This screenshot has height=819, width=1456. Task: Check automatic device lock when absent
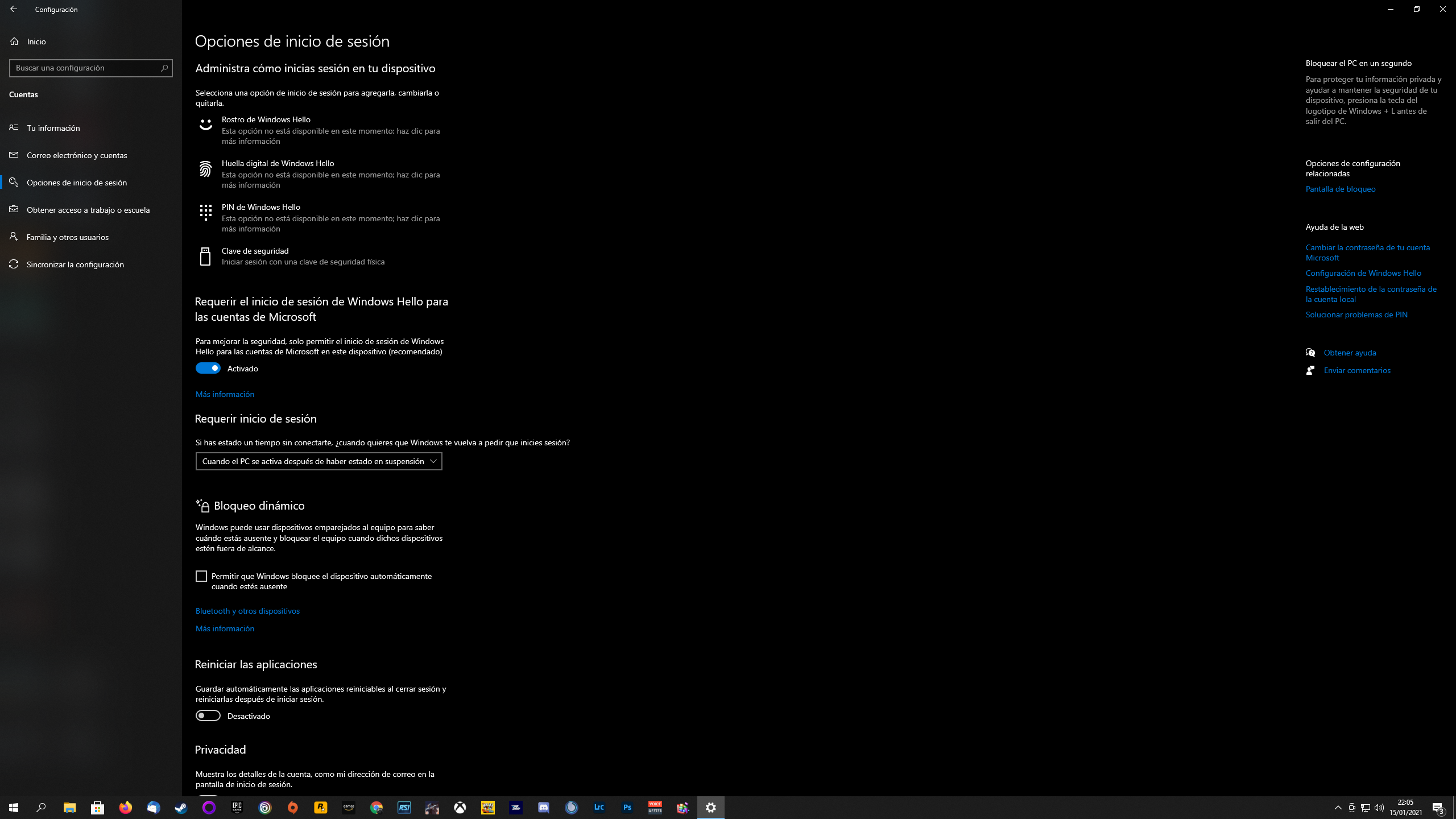[201, 576]
